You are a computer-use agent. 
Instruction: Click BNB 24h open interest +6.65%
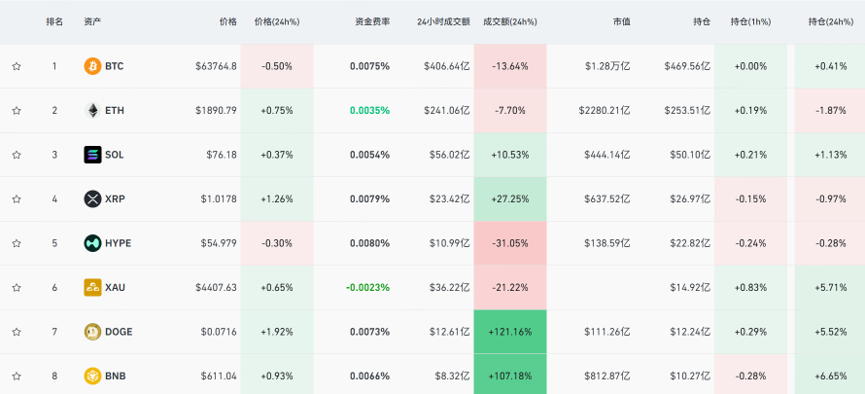(x=830, y=376)
